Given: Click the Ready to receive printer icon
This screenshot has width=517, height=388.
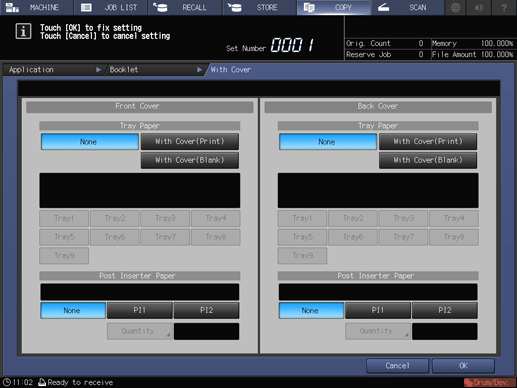Looking at the screenshot, I should 42,382.
